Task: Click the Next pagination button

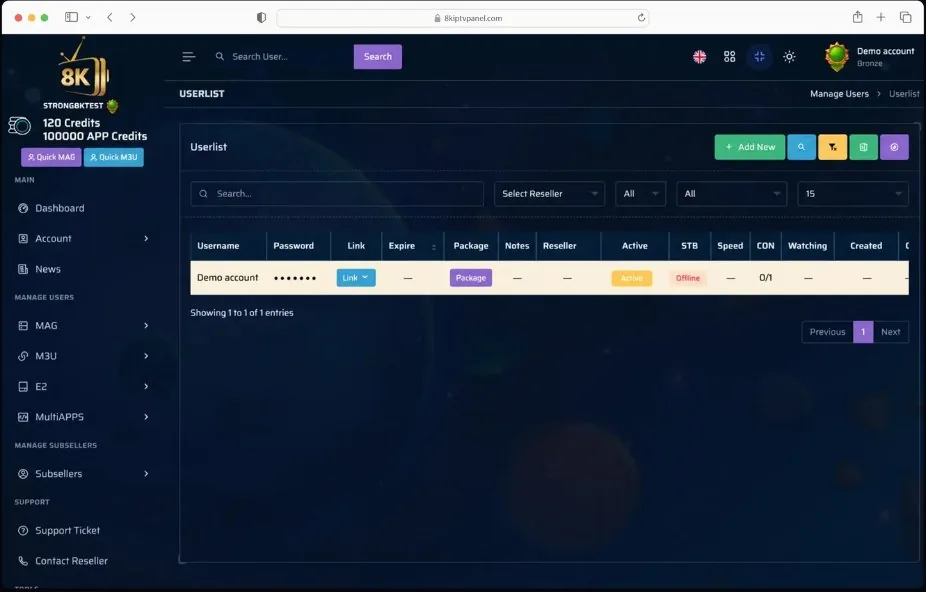Action: (x=891, y=332)
